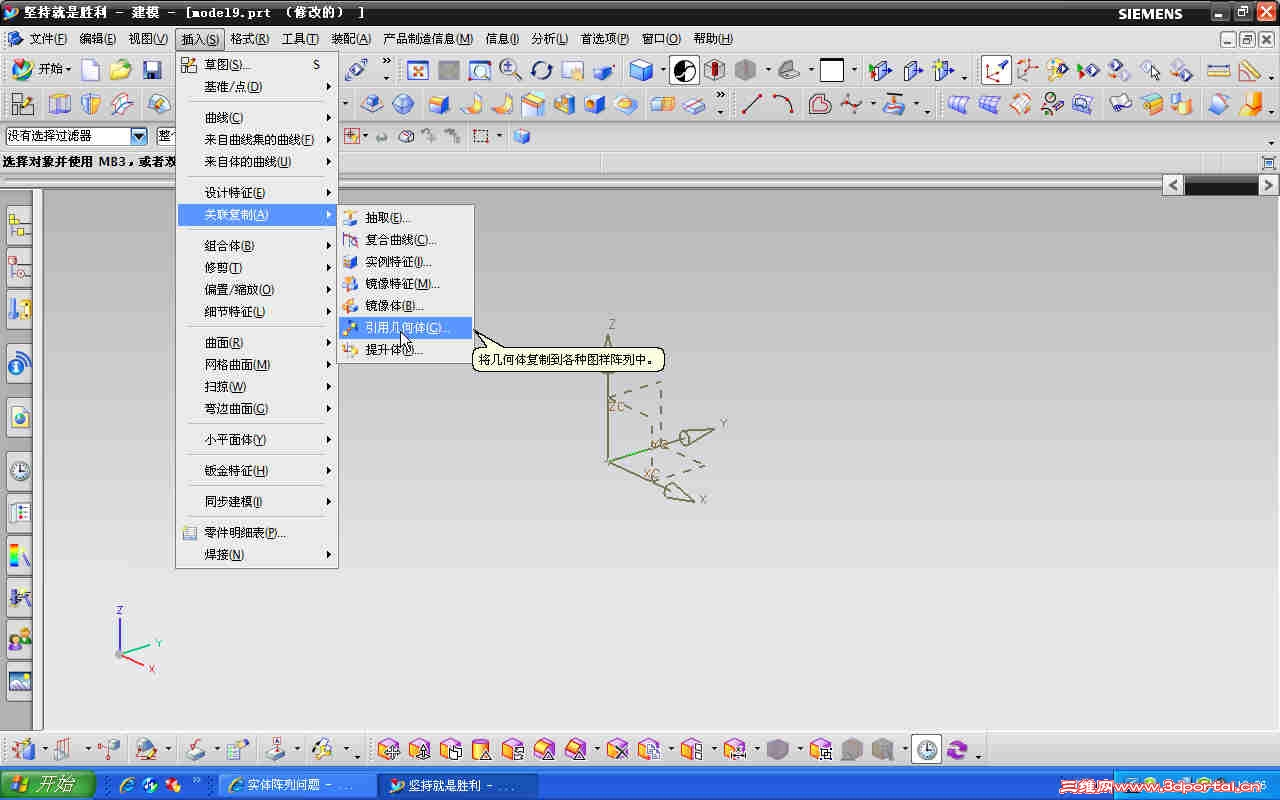Image resolution: width=1280 pixels, height=800 pixels.
Task: Open the 分析(L) menu
Action: tap(549, 39)
